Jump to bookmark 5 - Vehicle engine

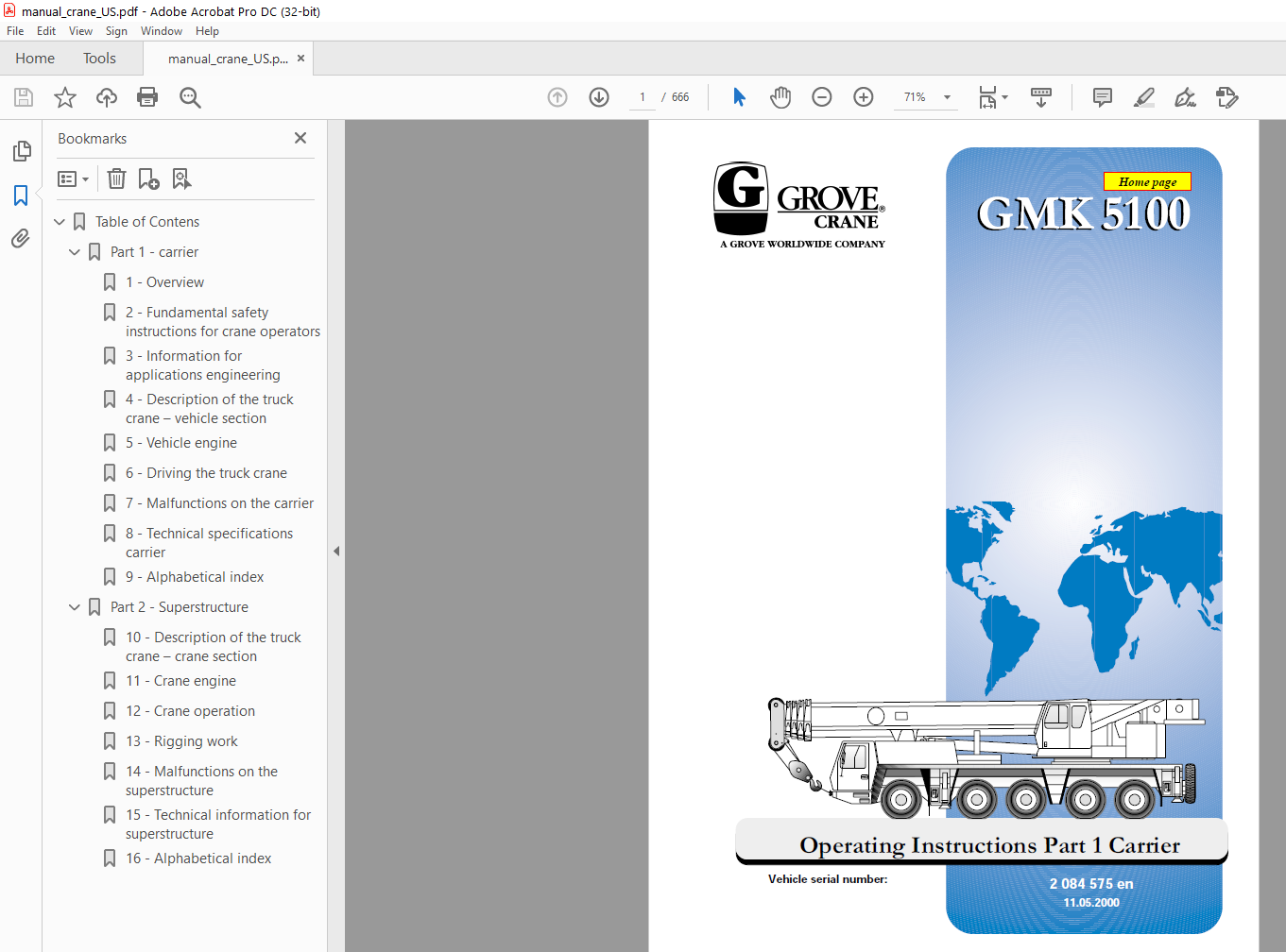181,443
